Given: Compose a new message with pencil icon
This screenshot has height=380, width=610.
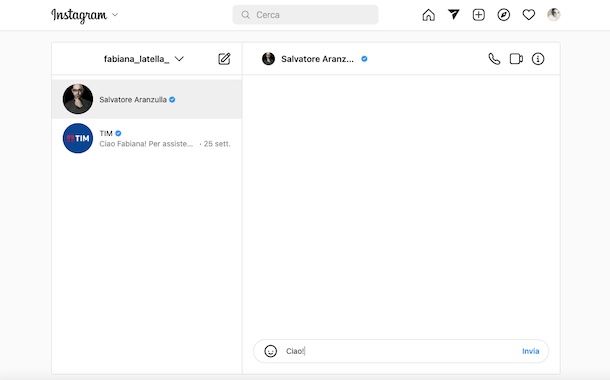Looking at the screenshot, I should coord(224,59).
